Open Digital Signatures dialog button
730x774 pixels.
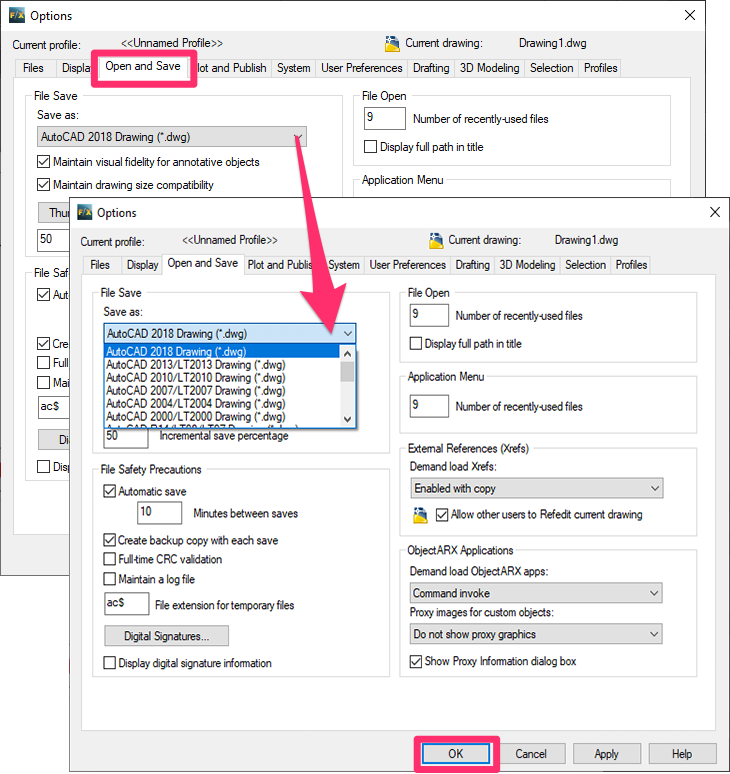click(166, 636)
